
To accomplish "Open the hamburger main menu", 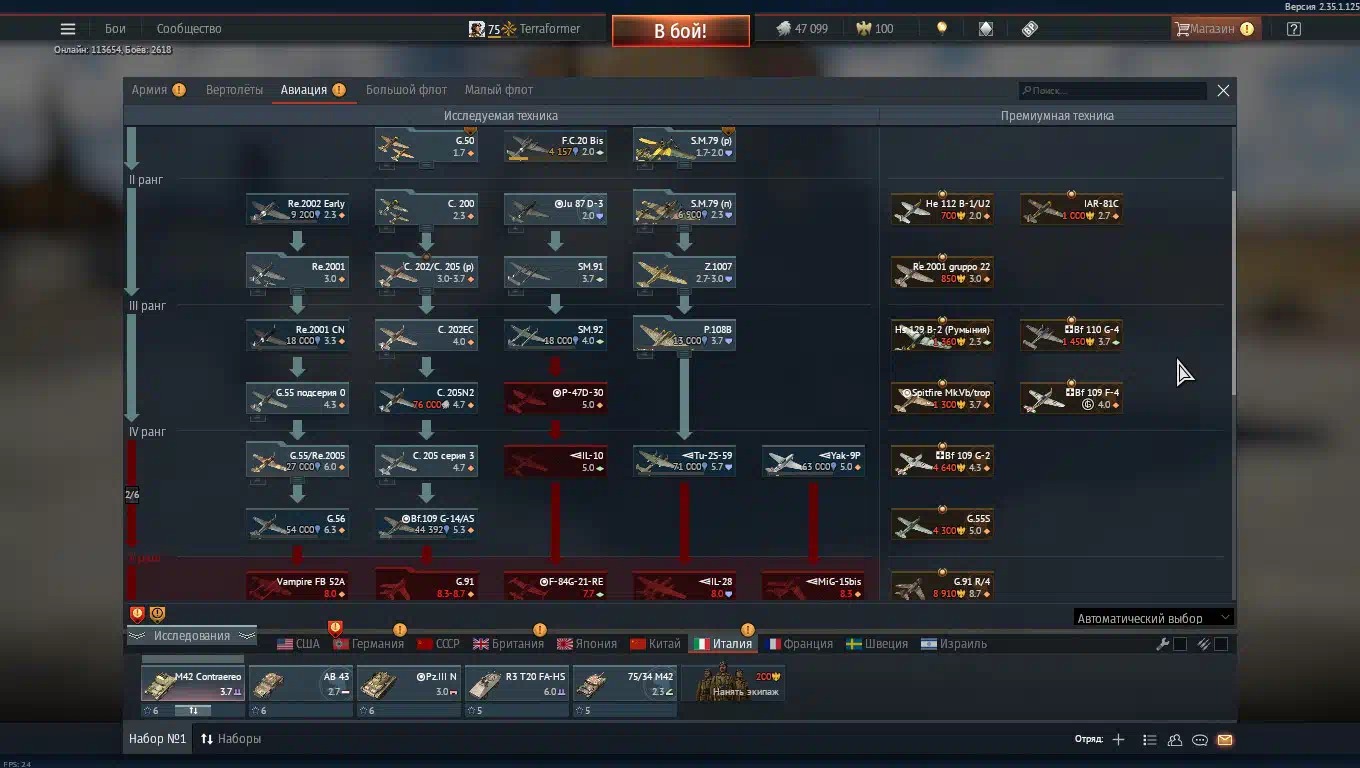I will (68, 29).
